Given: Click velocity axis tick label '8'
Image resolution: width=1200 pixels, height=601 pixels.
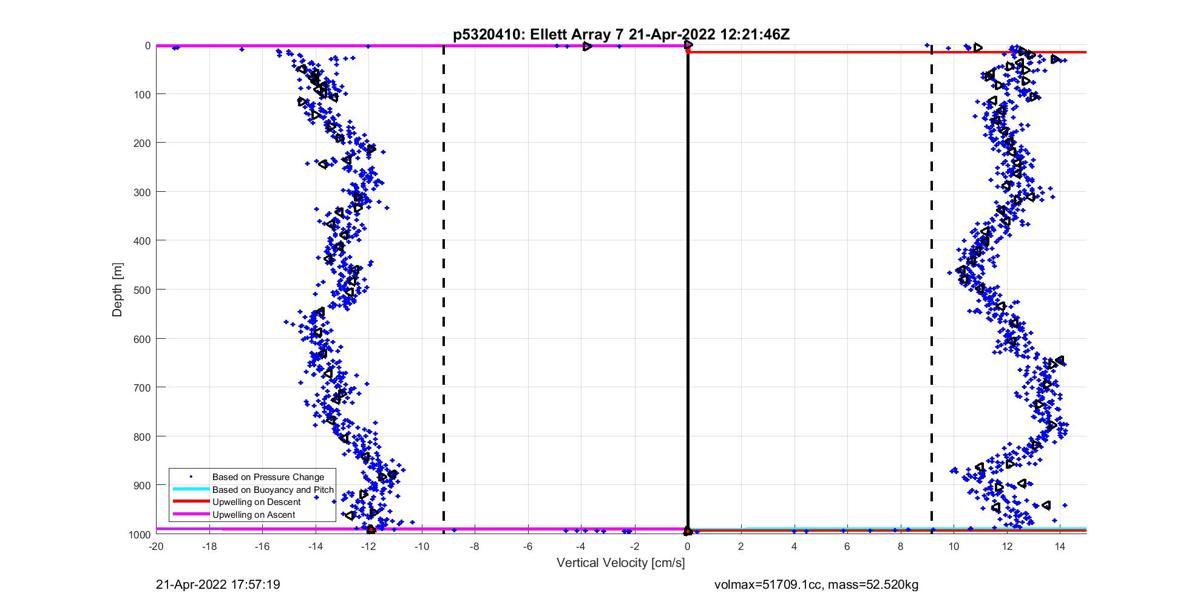Looking at the screenshot, I should click(x=900, y=547).
